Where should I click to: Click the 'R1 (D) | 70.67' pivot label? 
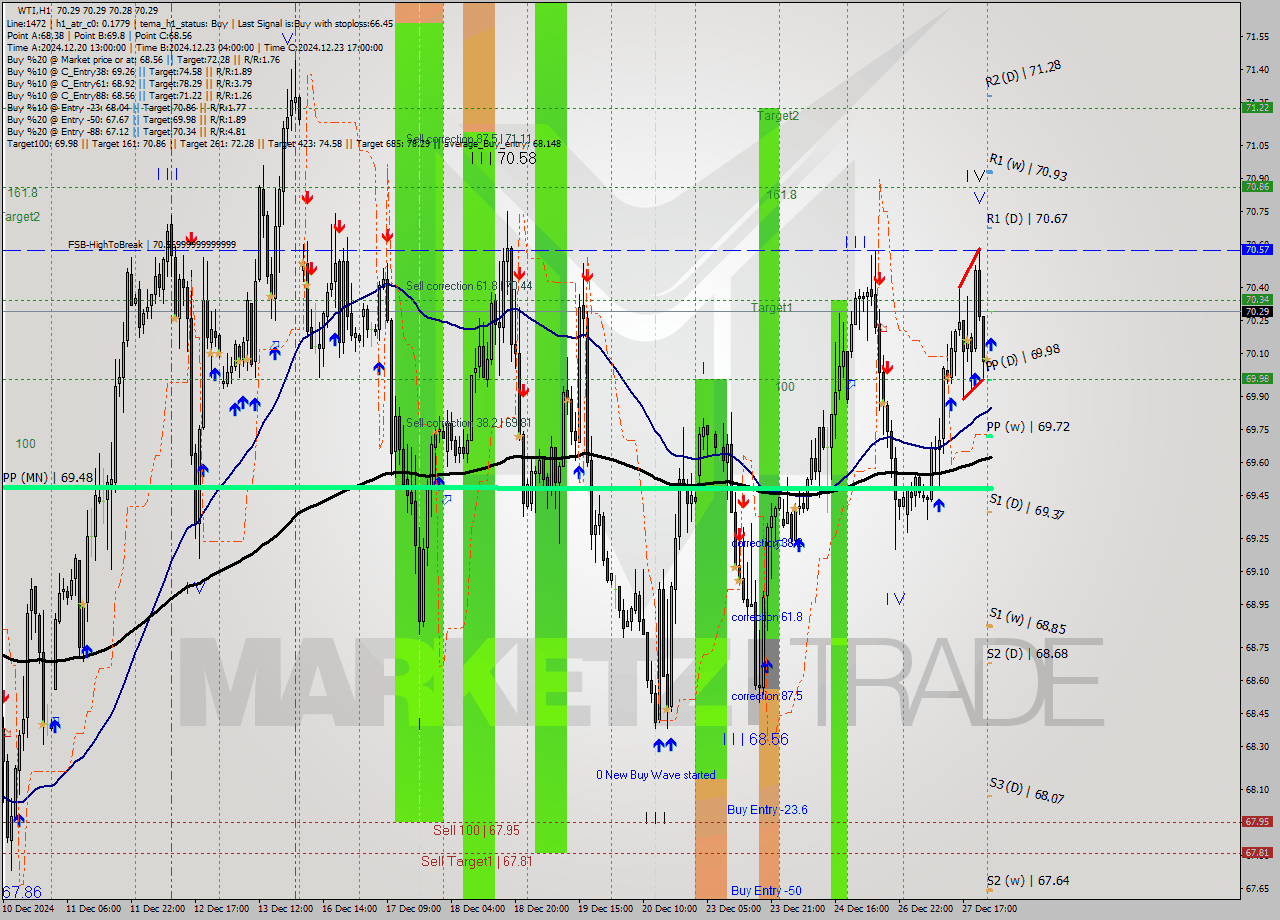point(1027,218)
